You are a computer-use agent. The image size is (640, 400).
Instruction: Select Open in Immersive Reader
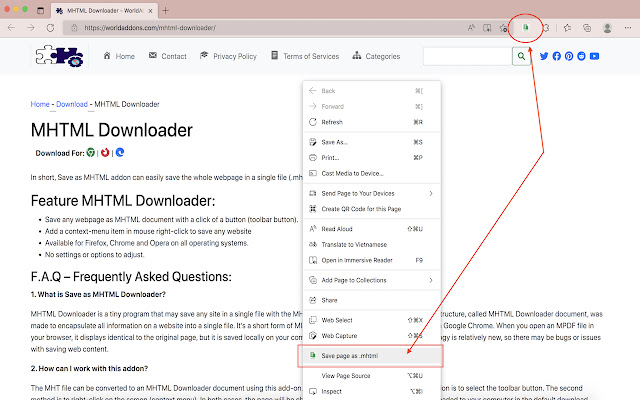372,260
